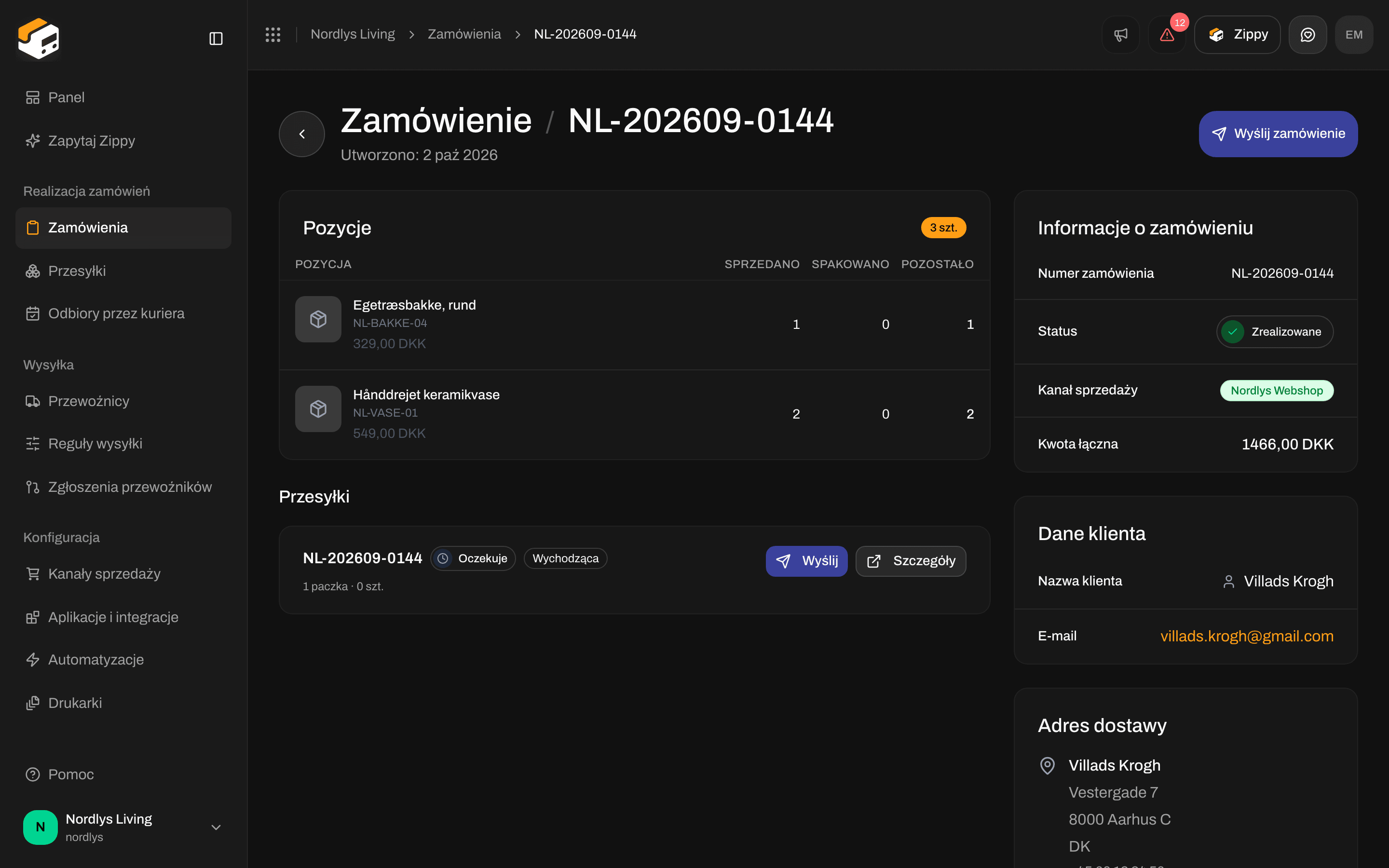Click Zamówienia breadcrumb
This screenshot has height=868, width=1389.
click(464, 34)
